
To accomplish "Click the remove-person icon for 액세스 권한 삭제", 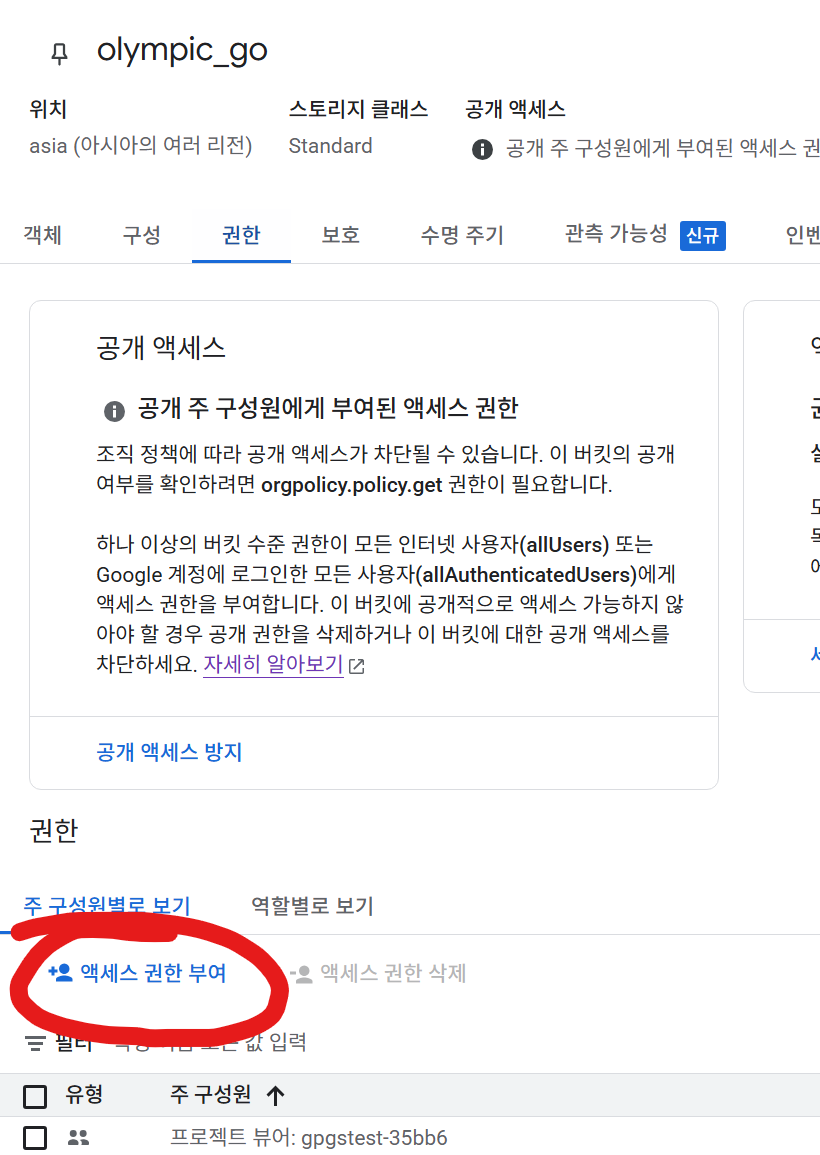I will coord(302,974).
